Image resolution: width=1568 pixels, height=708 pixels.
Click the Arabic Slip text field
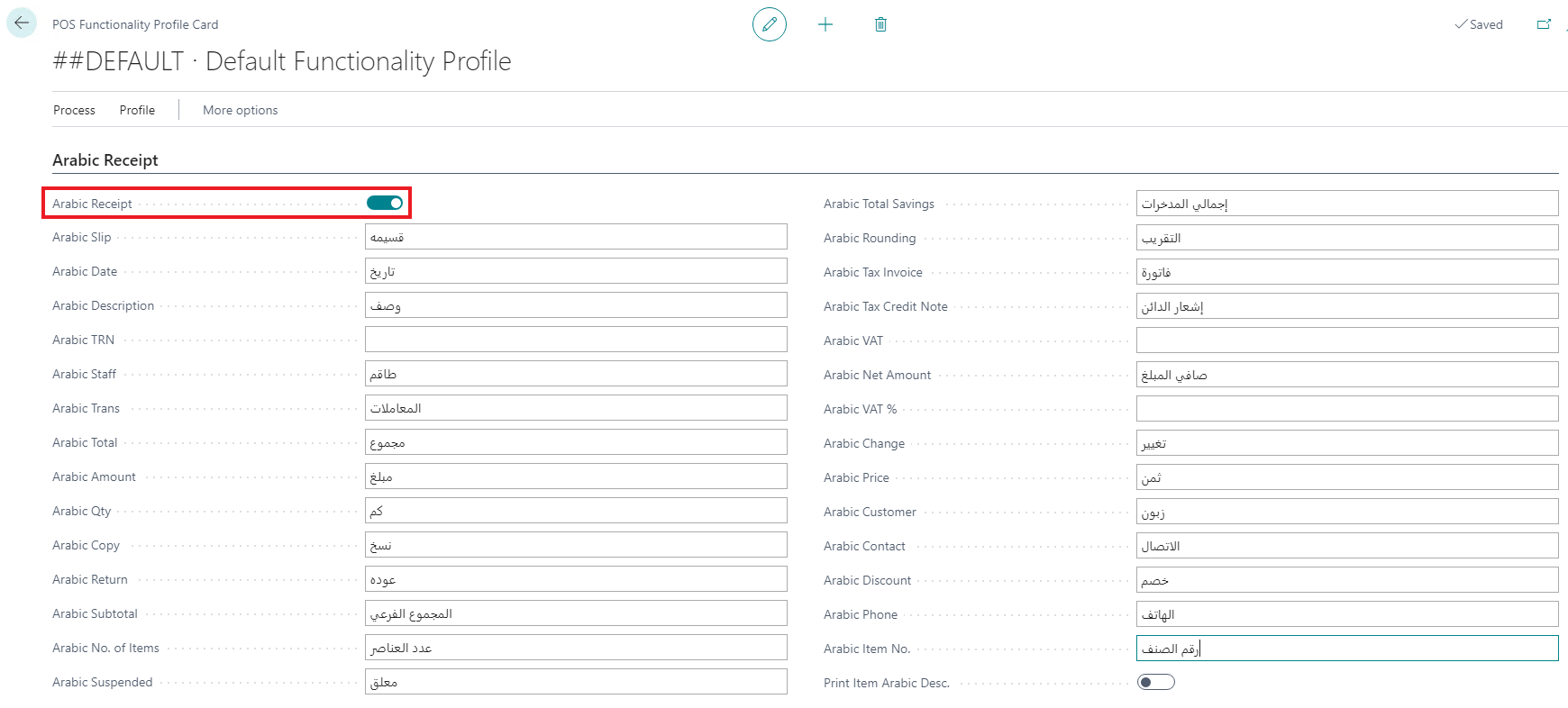pos(575,237)
